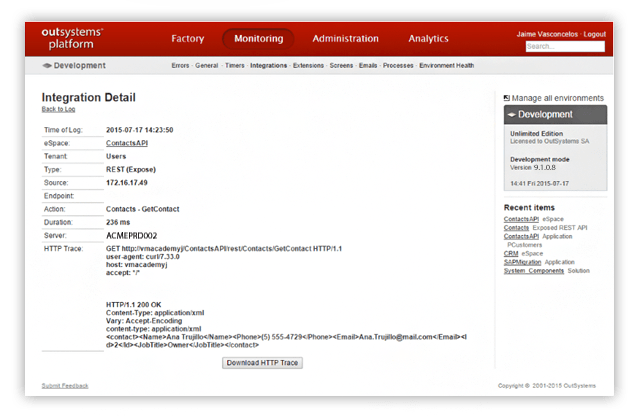Click the GET request line in HTTP Trace
This screenshot has width=644, height=416.
pos(224,248)
